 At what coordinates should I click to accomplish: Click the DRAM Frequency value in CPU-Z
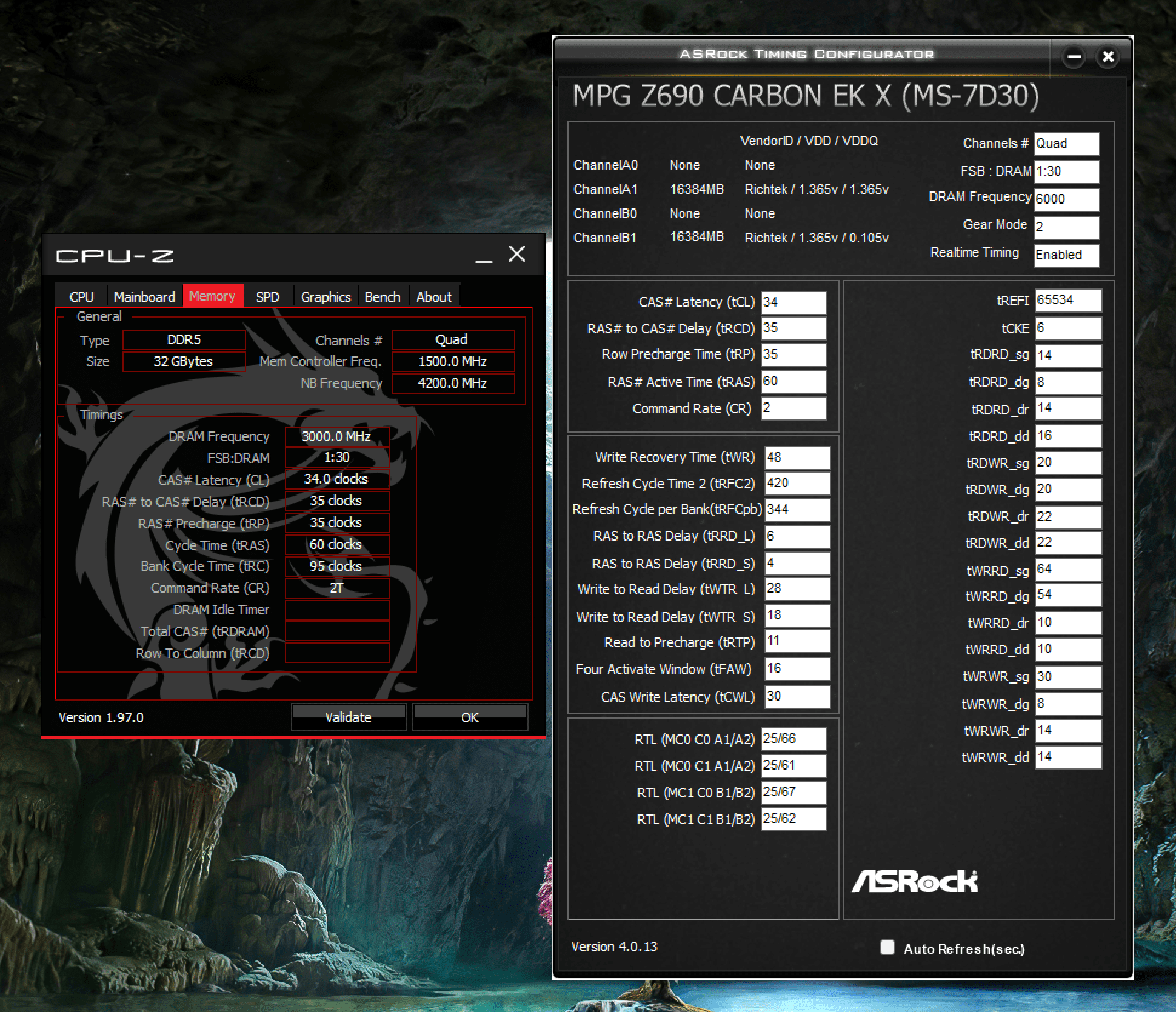337,436
